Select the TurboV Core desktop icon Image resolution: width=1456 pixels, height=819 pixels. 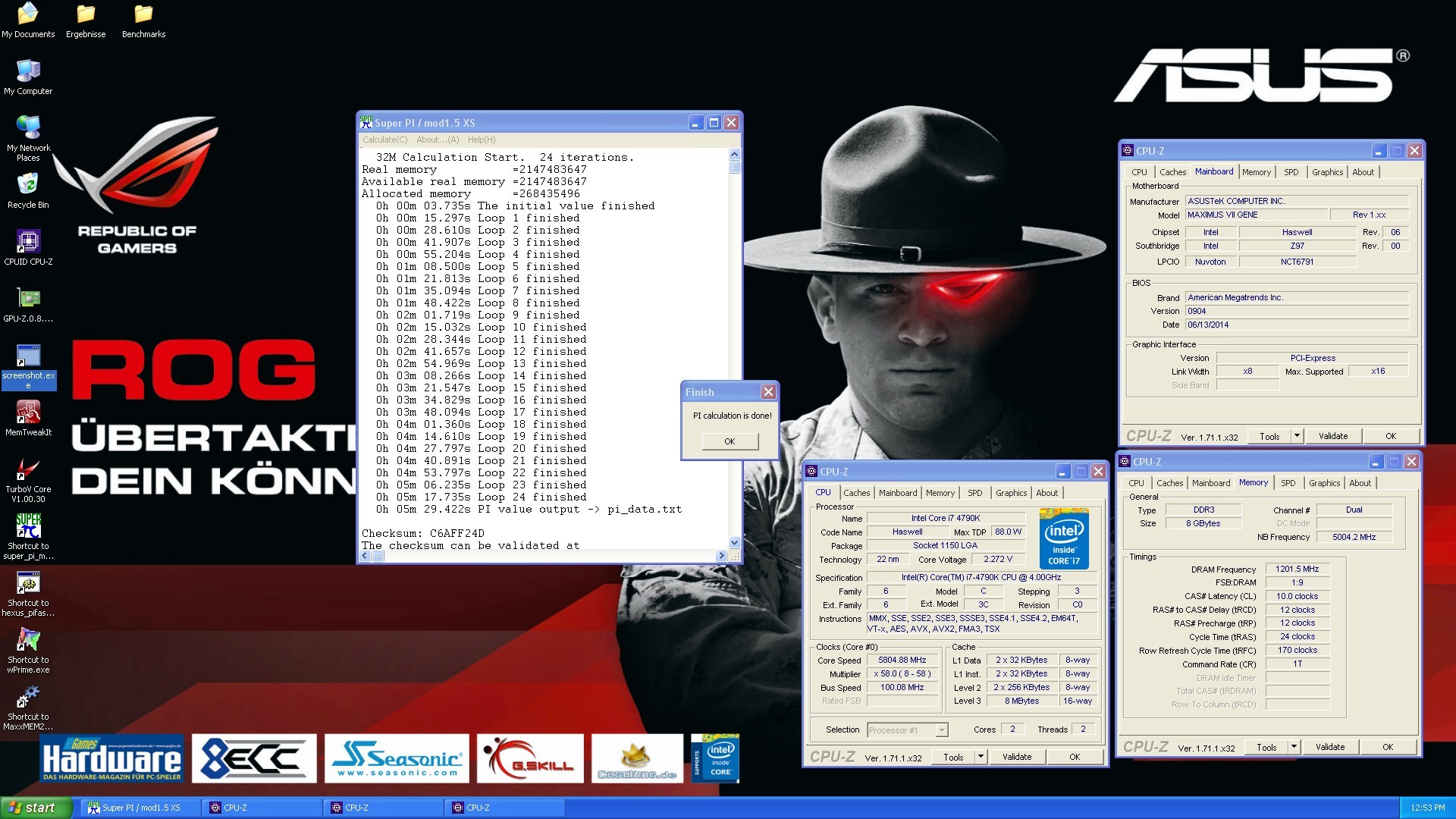(28, 480)
